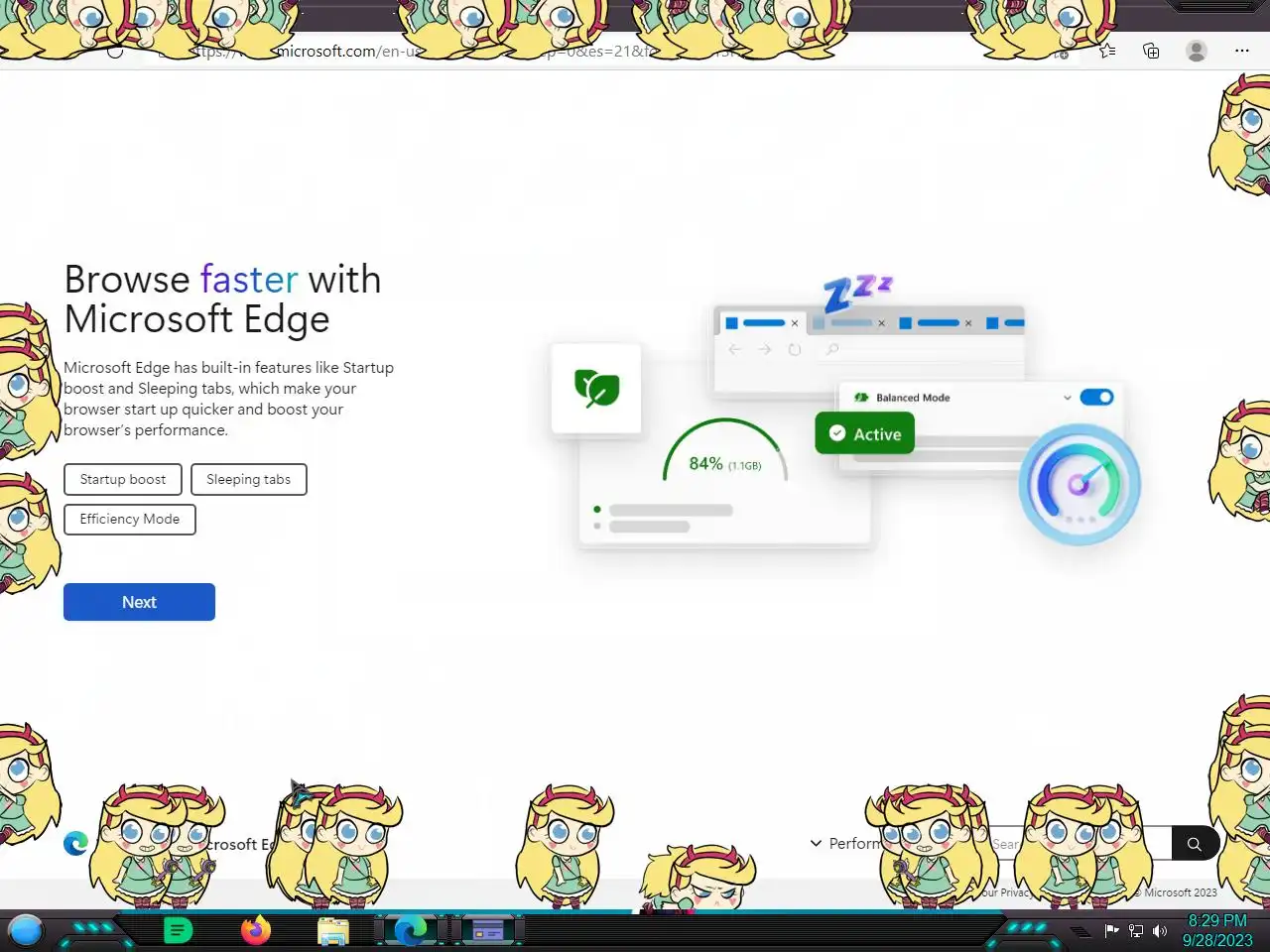Image resolution: width=1270 pixels, height=952 pixels.
Task: Click the footer search input field
Action: [x=1079, y=844]
